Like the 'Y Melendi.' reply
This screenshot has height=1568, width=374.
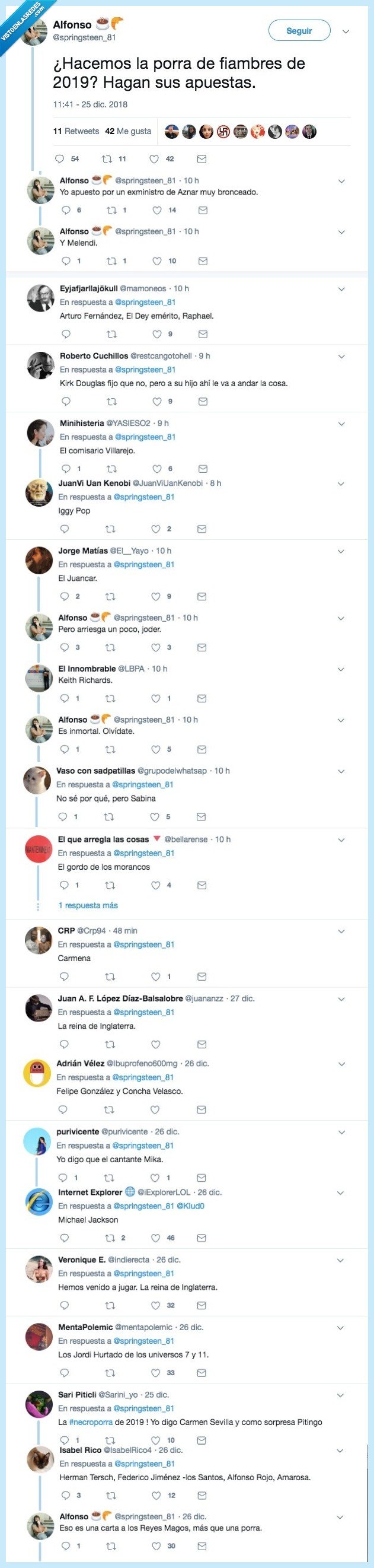tap(157, 261)
